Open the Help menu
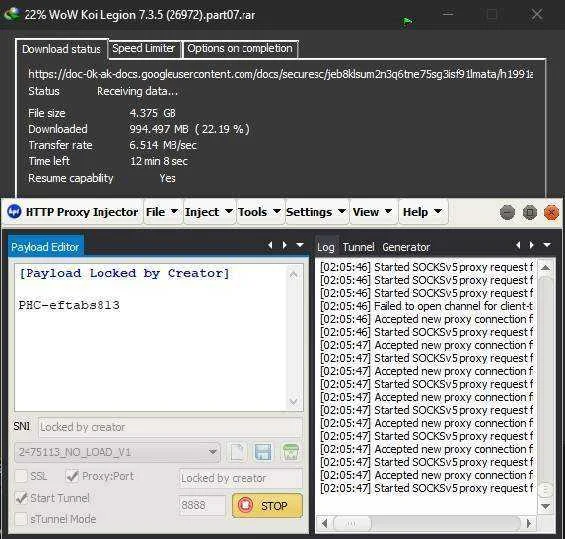This screenshot has height=539, width=565. tap(422, 212)
